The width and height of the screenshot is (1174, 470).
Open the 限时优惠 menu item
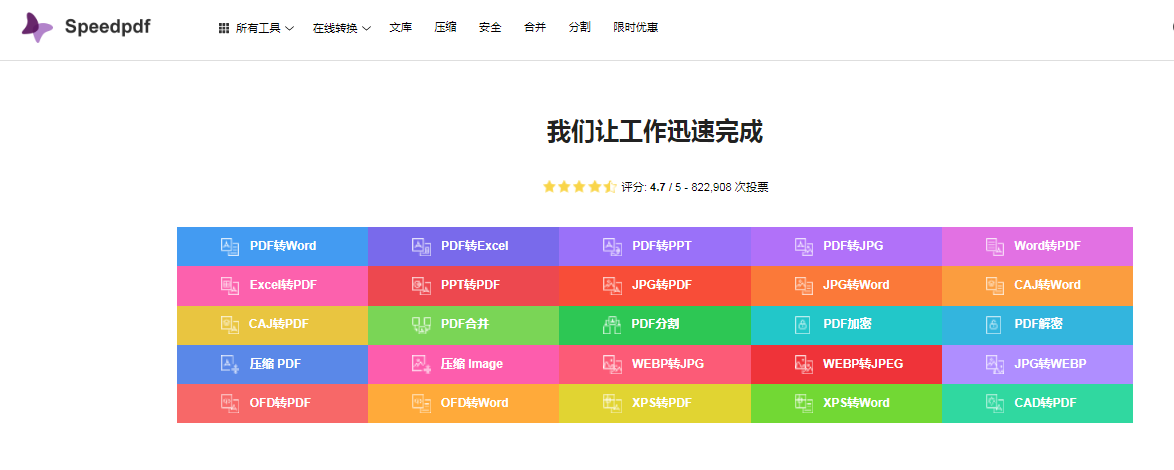636,28
